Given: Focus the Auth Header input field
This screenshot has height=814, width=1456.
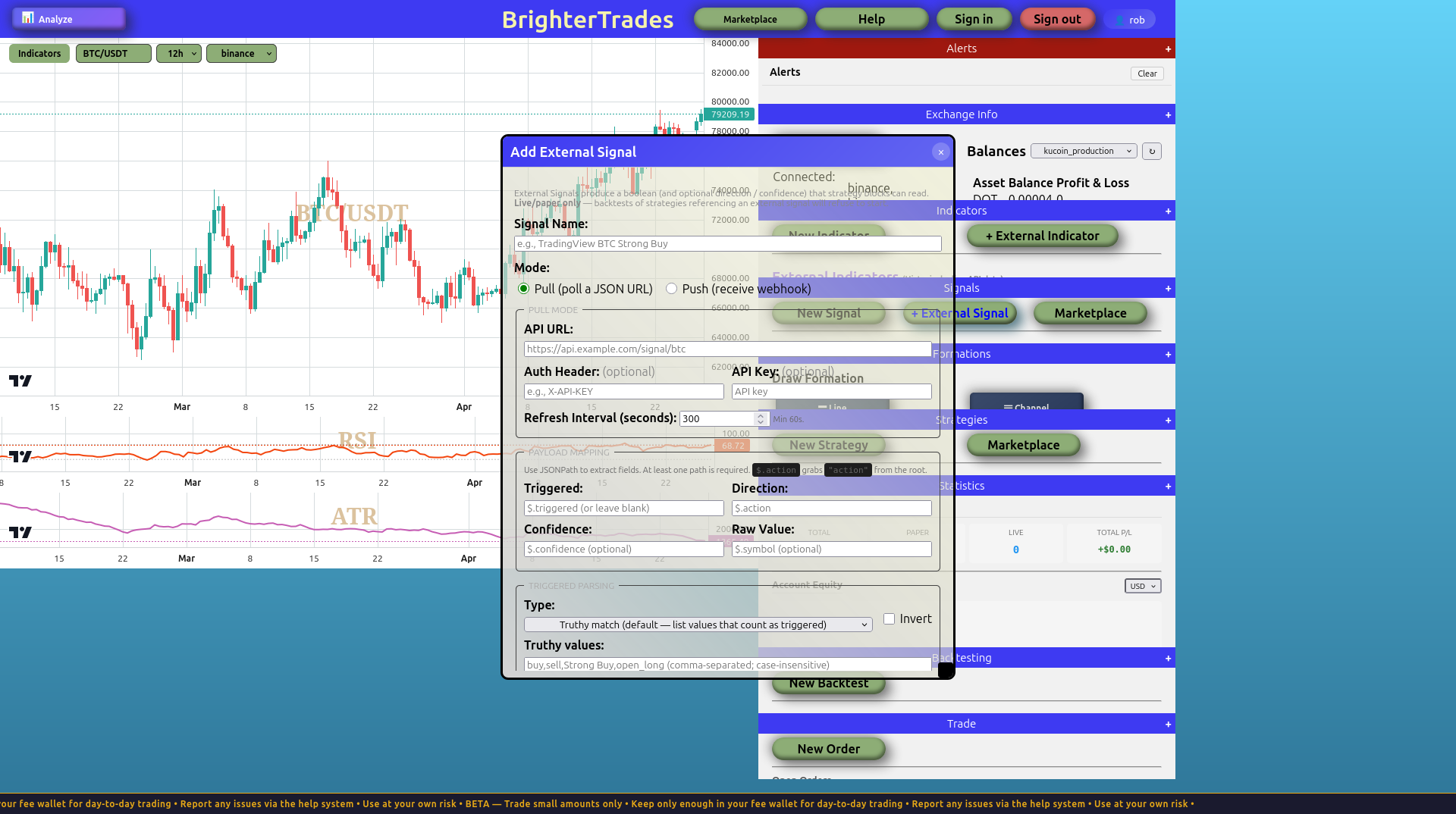Looking at the screenshot, I should coord(623,392).
